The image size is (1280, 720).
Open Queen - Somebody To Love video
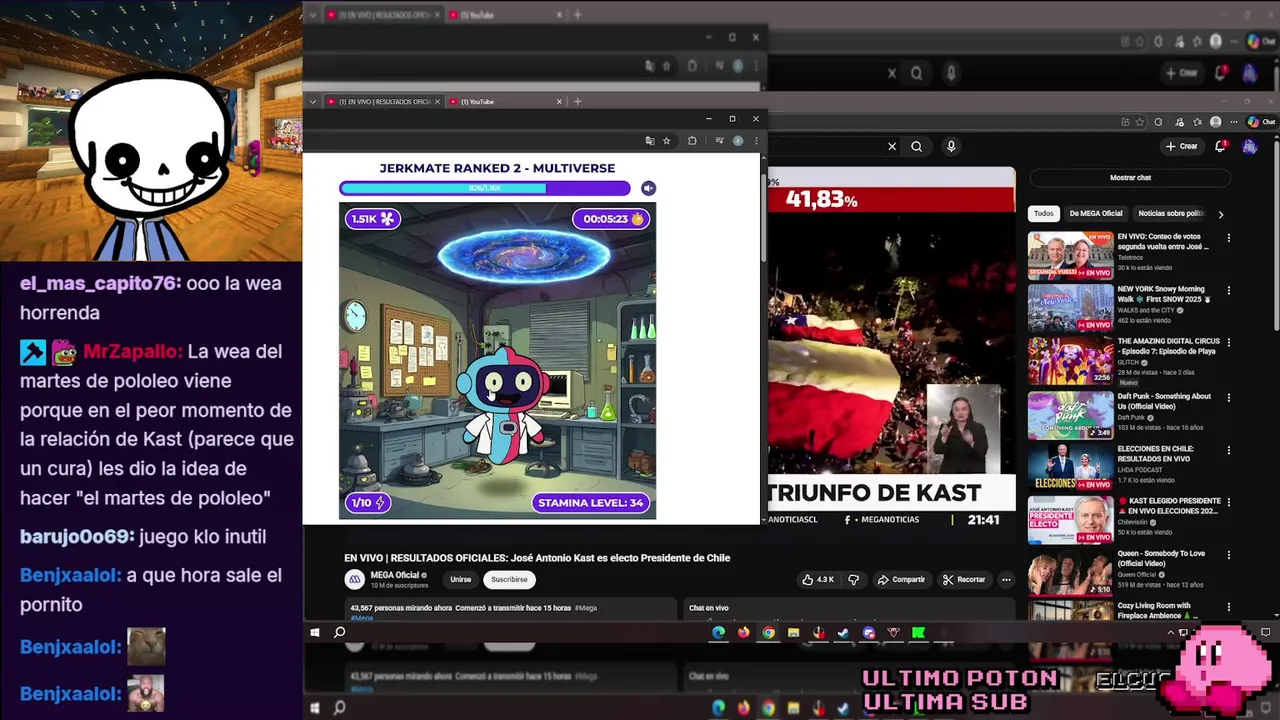[x=1070, y=573]
